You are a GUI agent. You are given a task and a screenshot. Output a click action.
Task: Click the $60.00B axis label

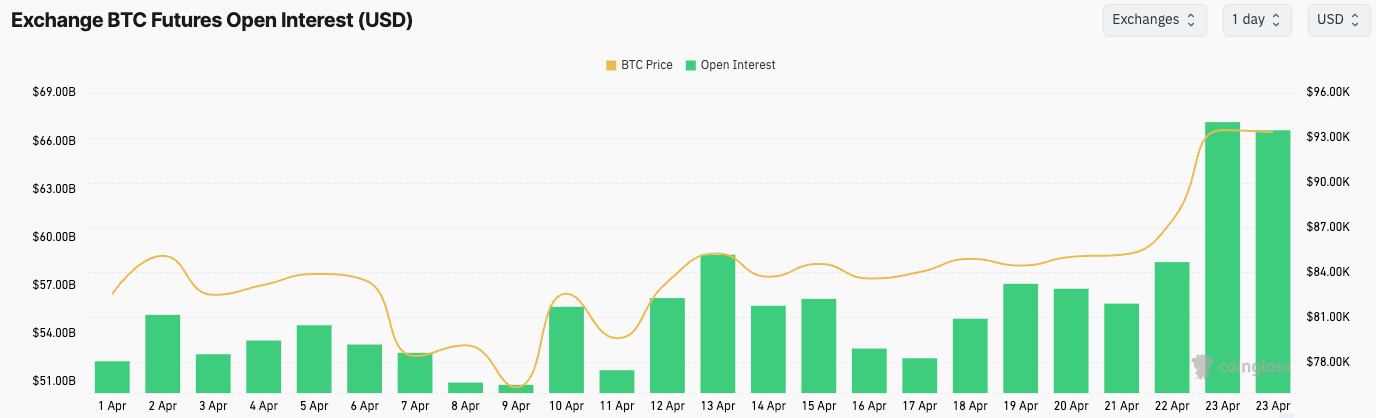[x=55, y=237]
